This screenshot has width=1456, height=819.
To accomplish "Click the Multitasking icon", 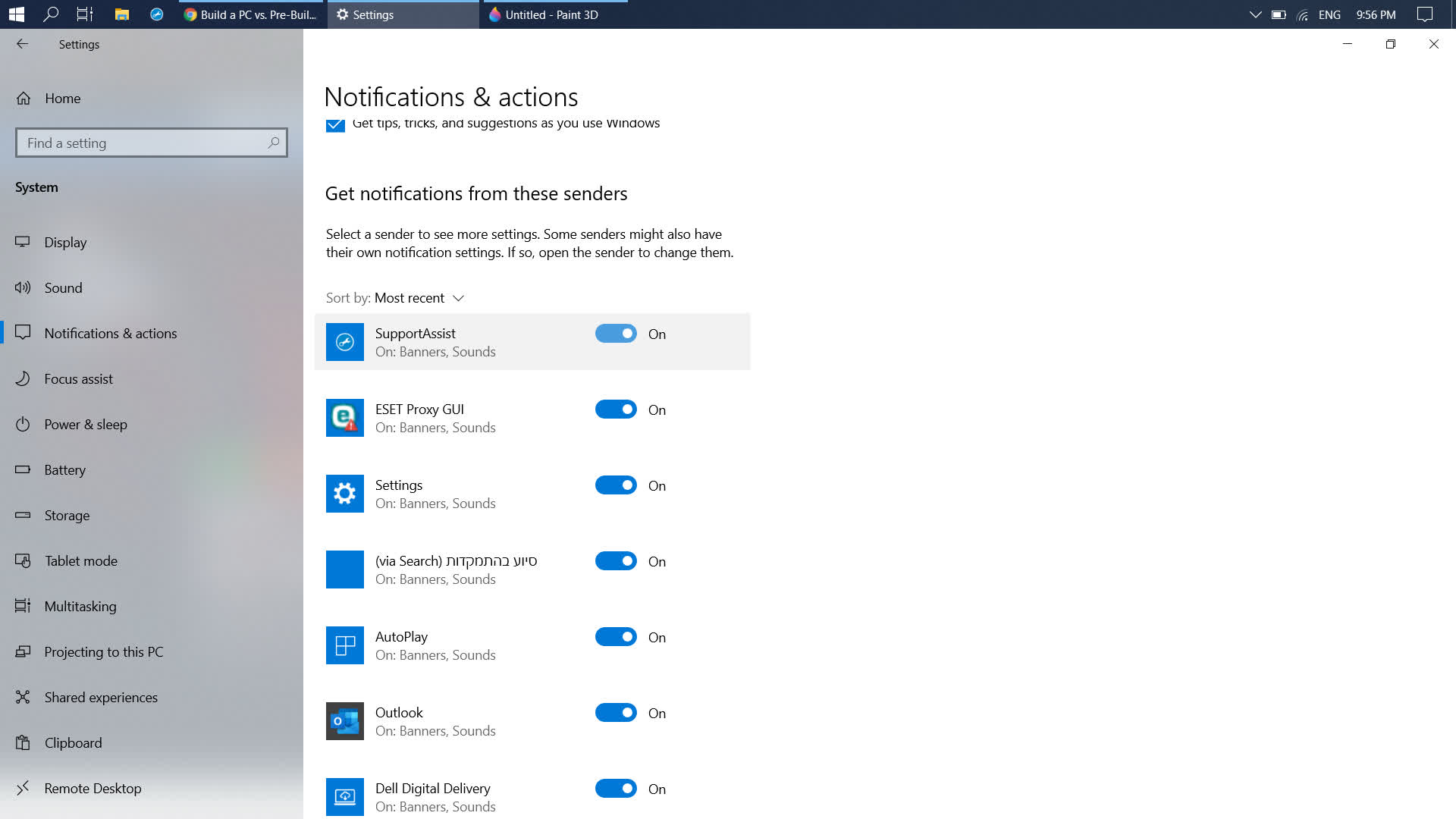I will tap(23, 606).
